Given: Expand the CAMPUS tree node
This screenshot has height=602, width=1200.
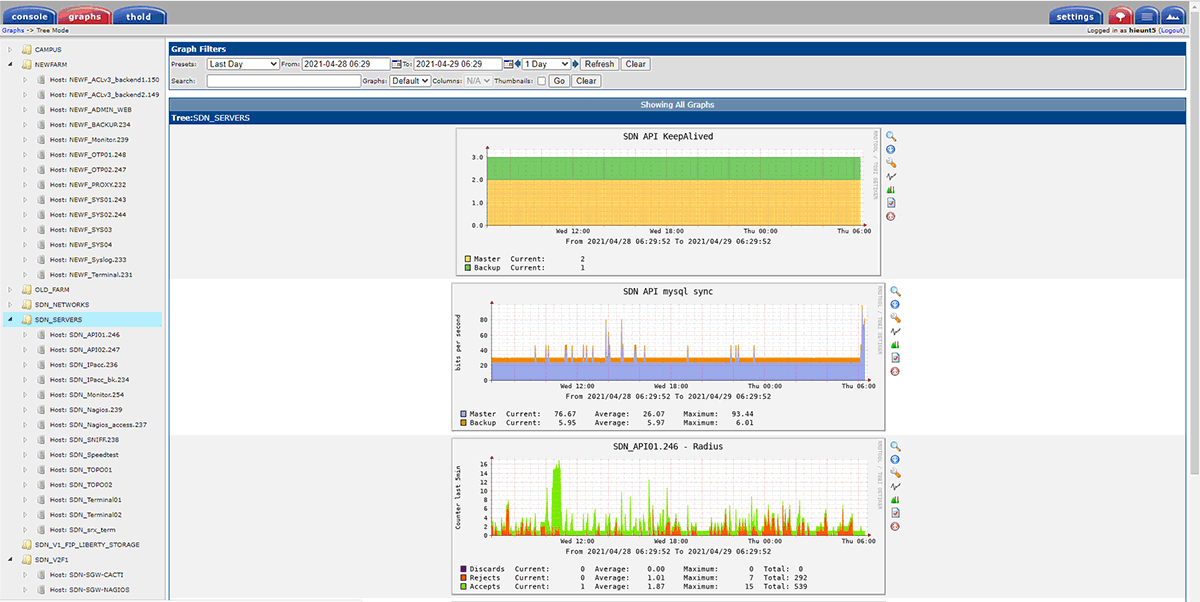Looking at the screenshot, I should (x=10, y=49).
